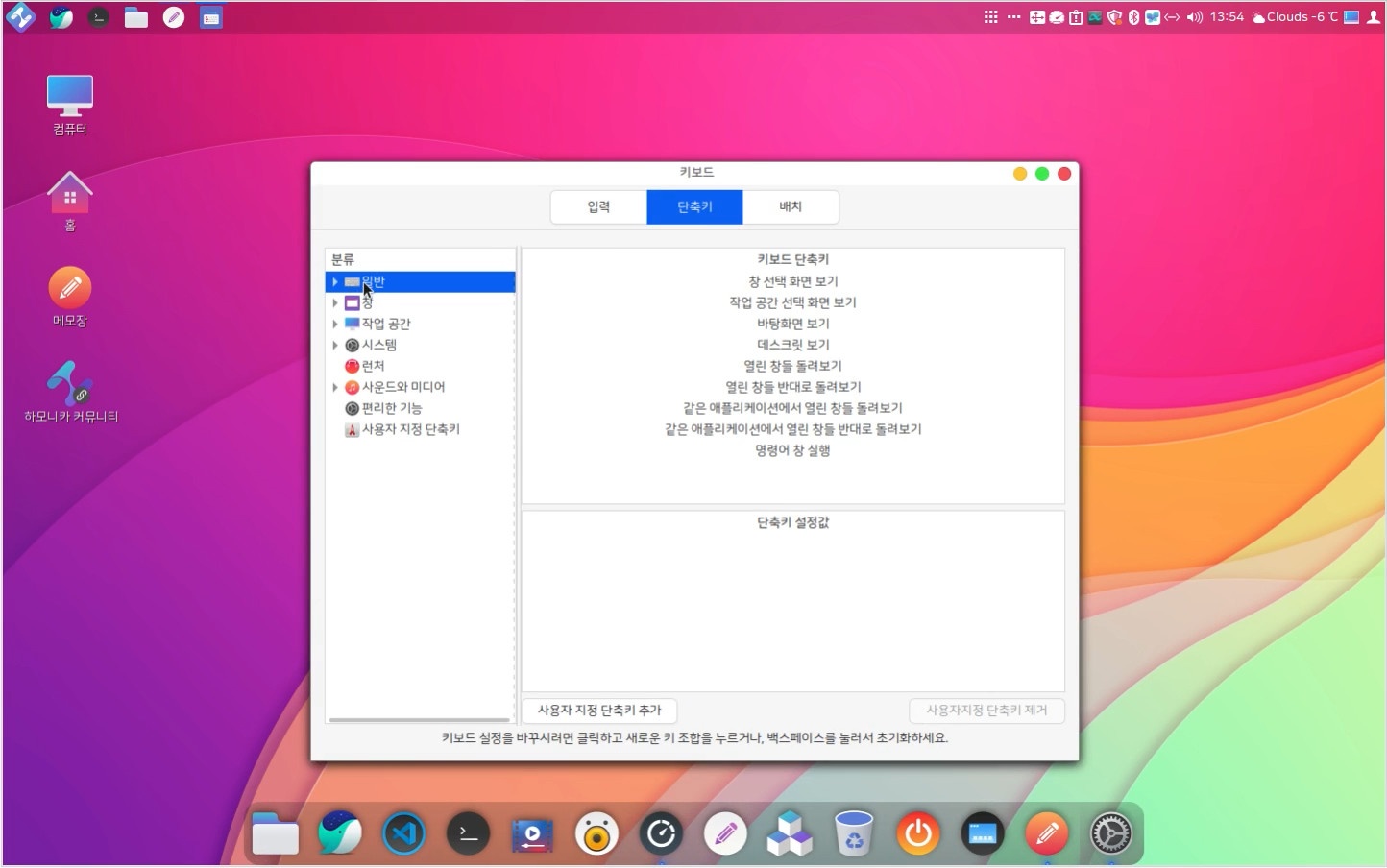Expand the 일반 category arrow
The height and width of the screenshot is (868, 1387).
pos(335,282)
